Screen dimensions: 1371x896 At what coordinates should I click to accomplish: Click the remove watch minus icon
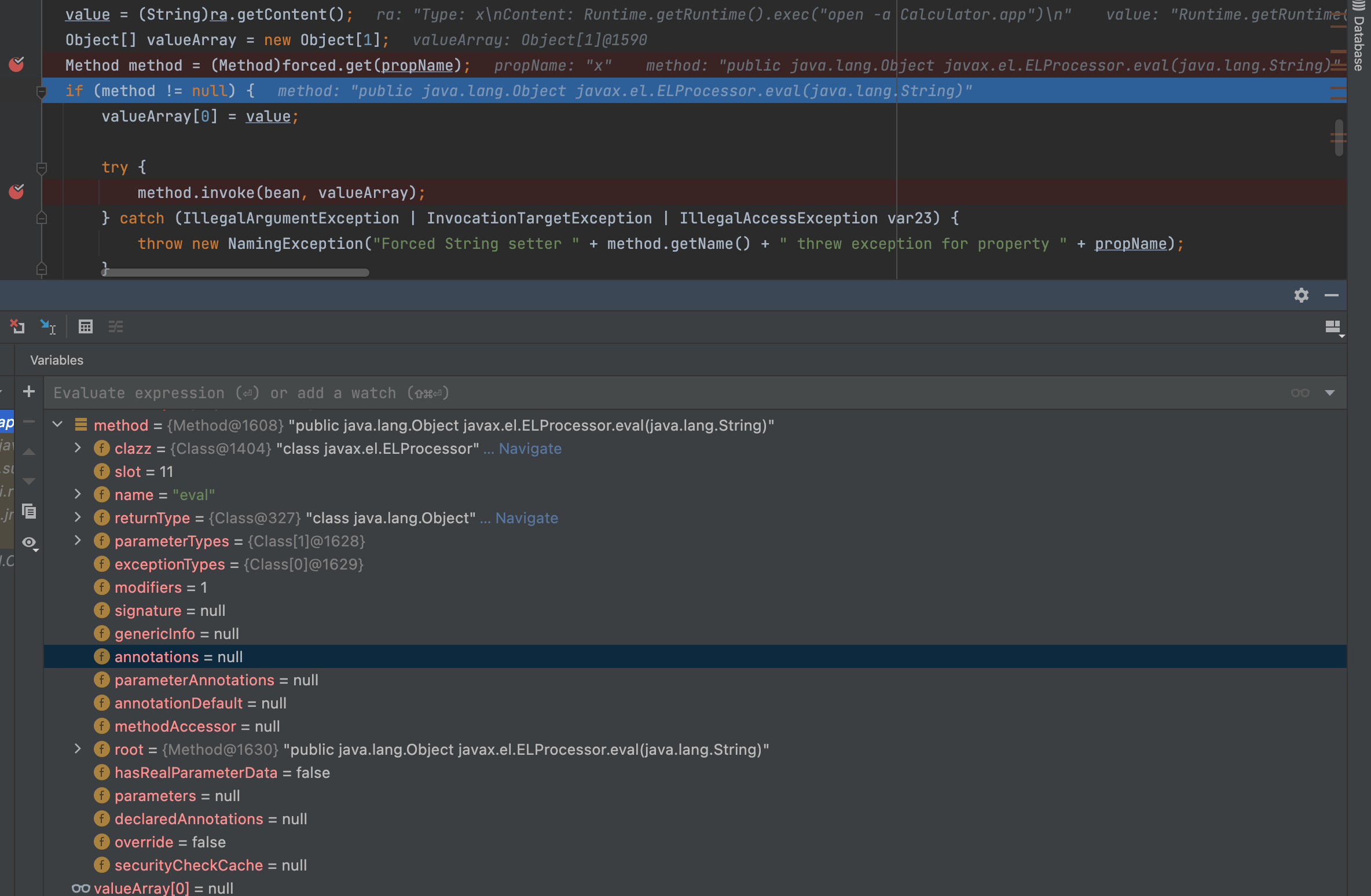click(29, 422)
